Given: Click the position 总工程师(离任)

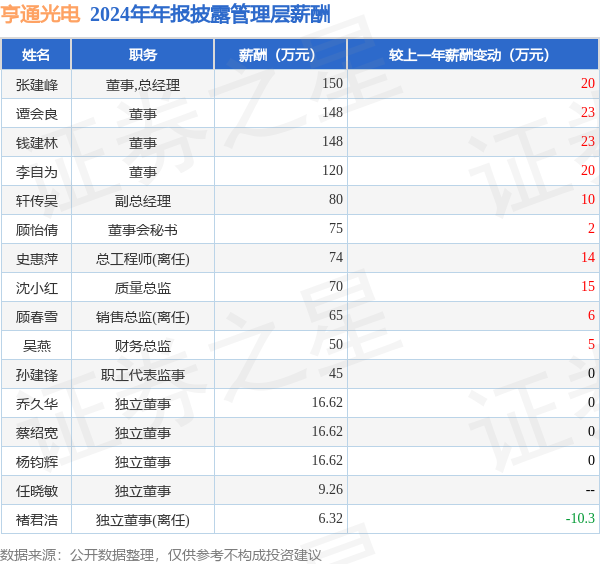Looking at the screenshot, I should pyautogui.click(x=143, y=259).
